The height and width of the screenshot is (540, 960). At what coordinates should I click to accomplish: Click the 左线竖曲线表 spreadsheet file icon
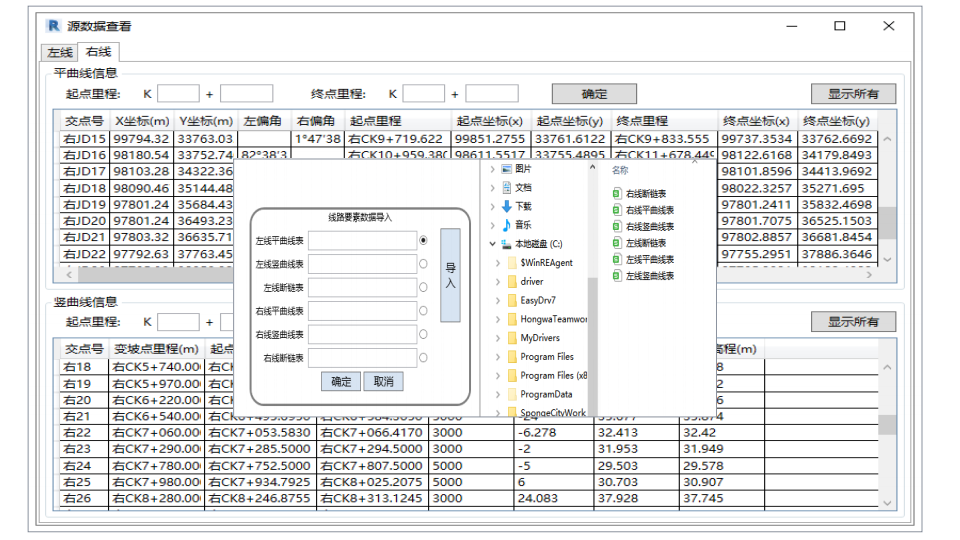(617, 276)
